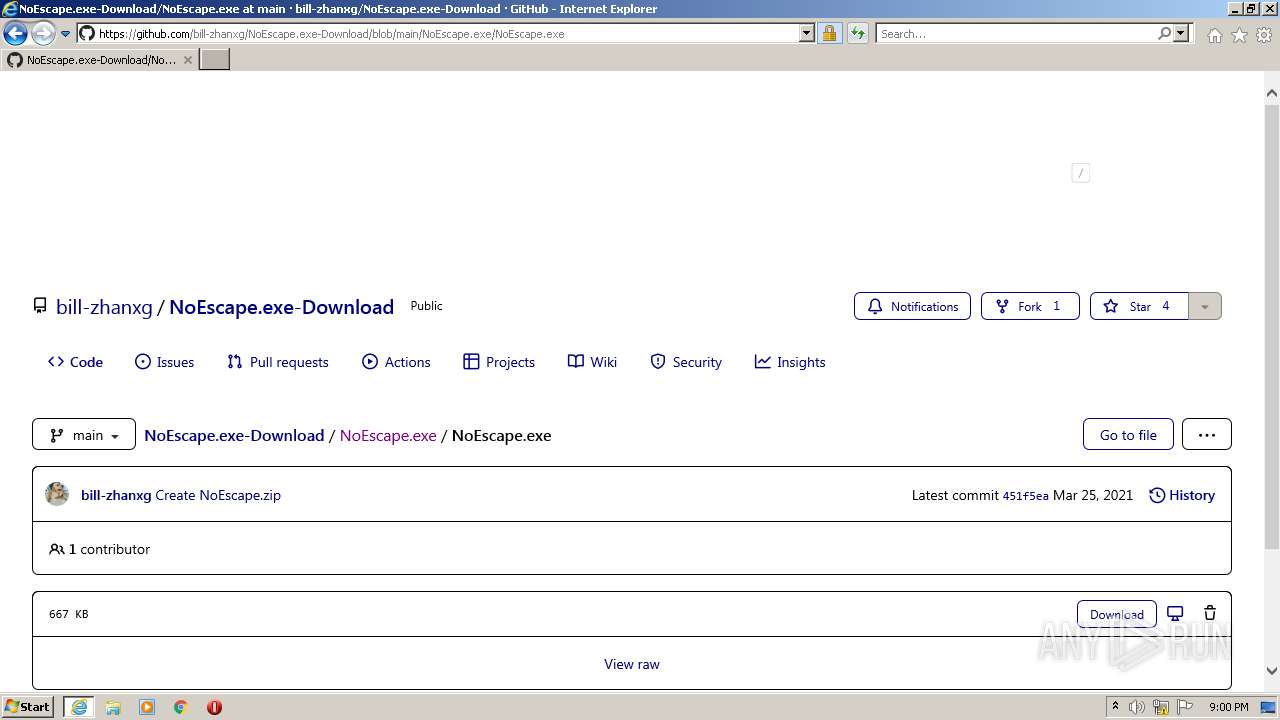Screen dimensions: 1280x720
Task: Open the Action Center flag icon
Action: point(1185,707)
